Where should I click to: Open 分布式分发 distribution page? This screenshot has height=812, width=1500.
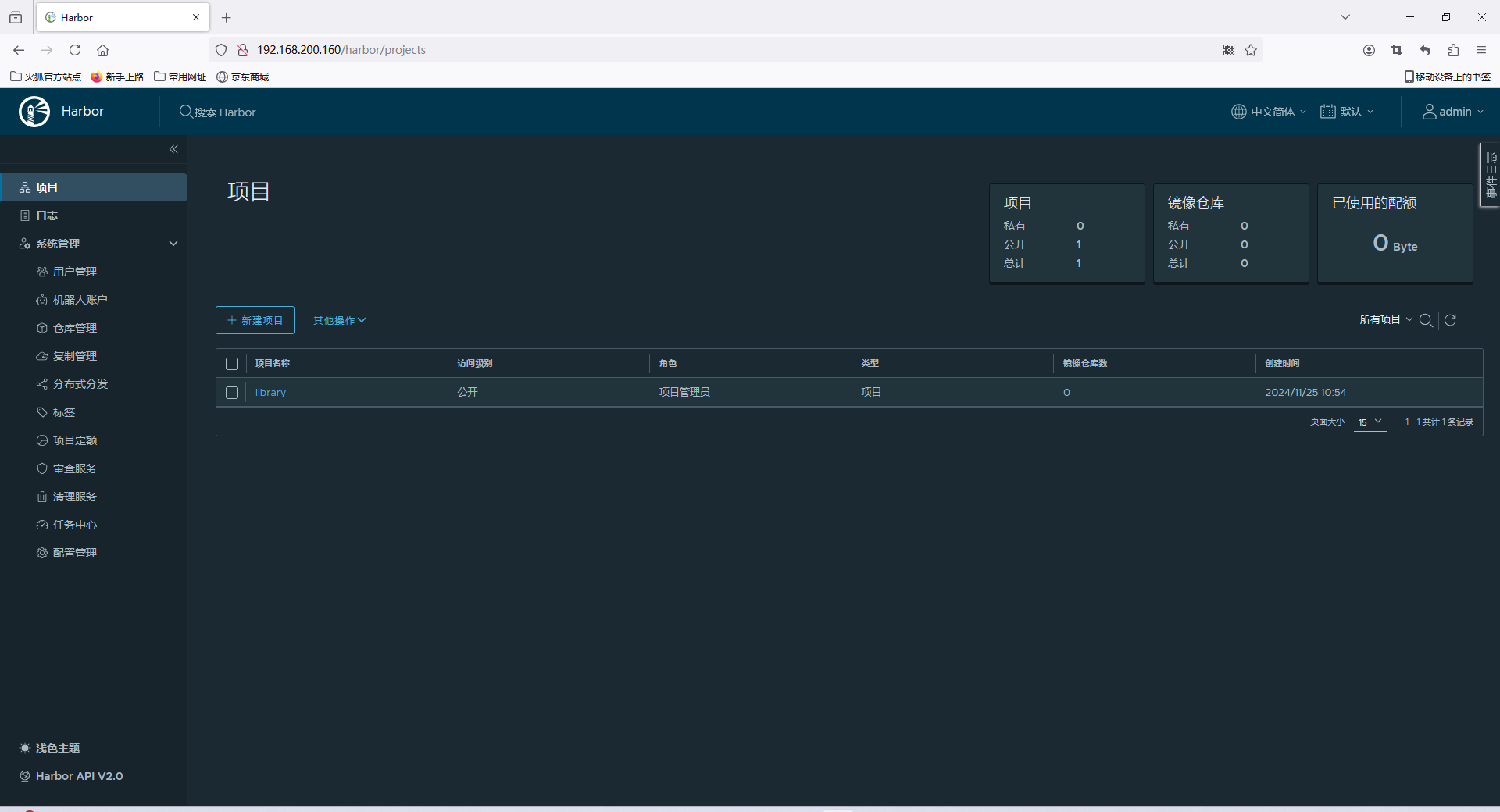click(80, 384)
